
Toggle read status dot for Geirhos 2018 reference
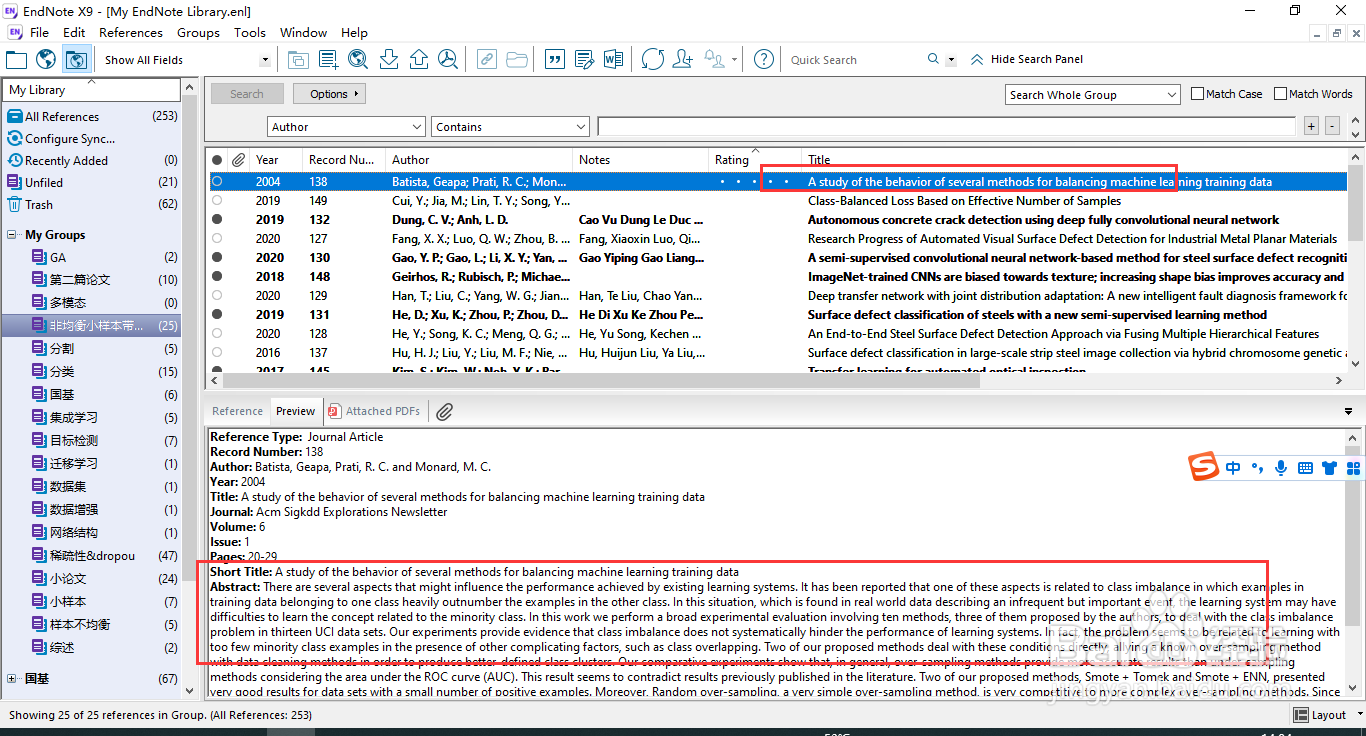click(x=217, y=277)
